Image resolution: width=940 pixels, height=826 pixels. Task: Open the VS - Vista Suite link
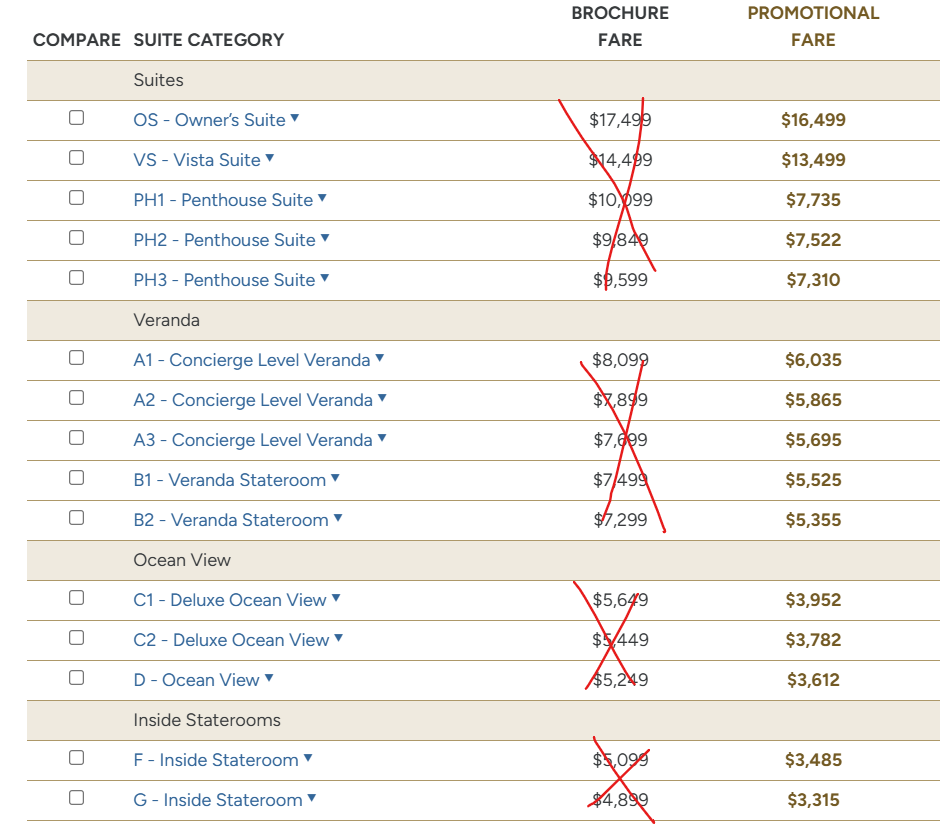[196, 160]
